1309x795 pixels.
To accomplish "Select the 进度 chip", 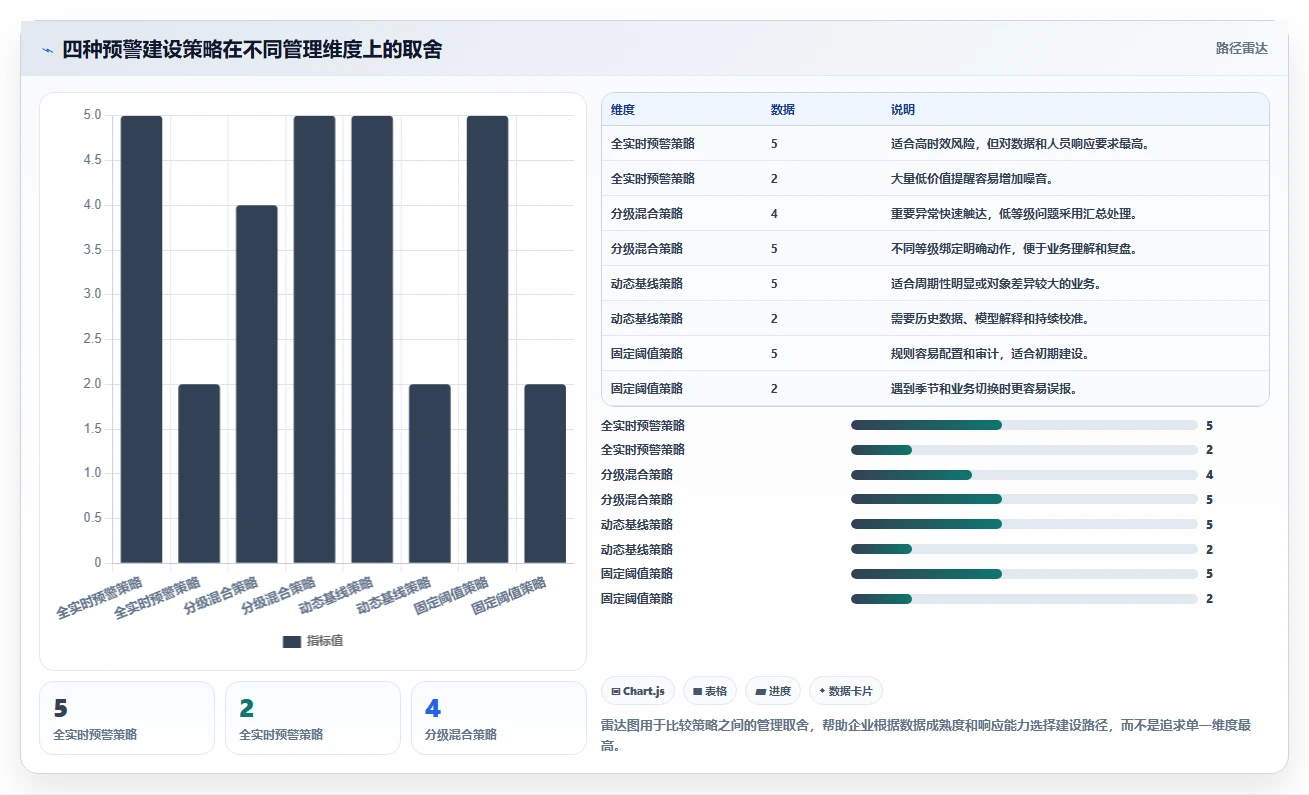I will click(773, 691).
